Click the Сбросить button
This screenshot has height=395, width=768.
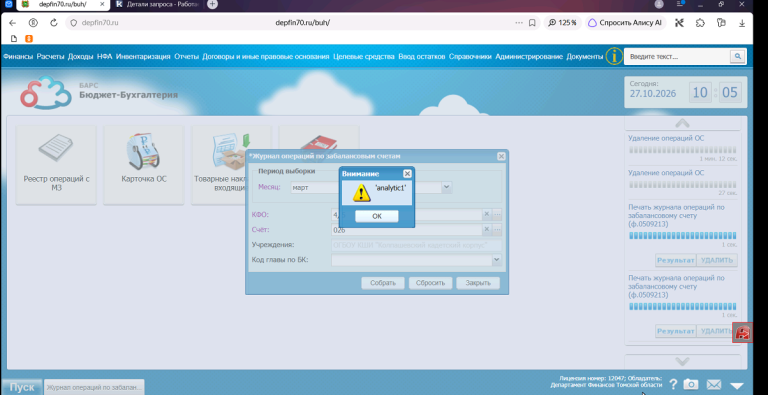pos(430,283)
